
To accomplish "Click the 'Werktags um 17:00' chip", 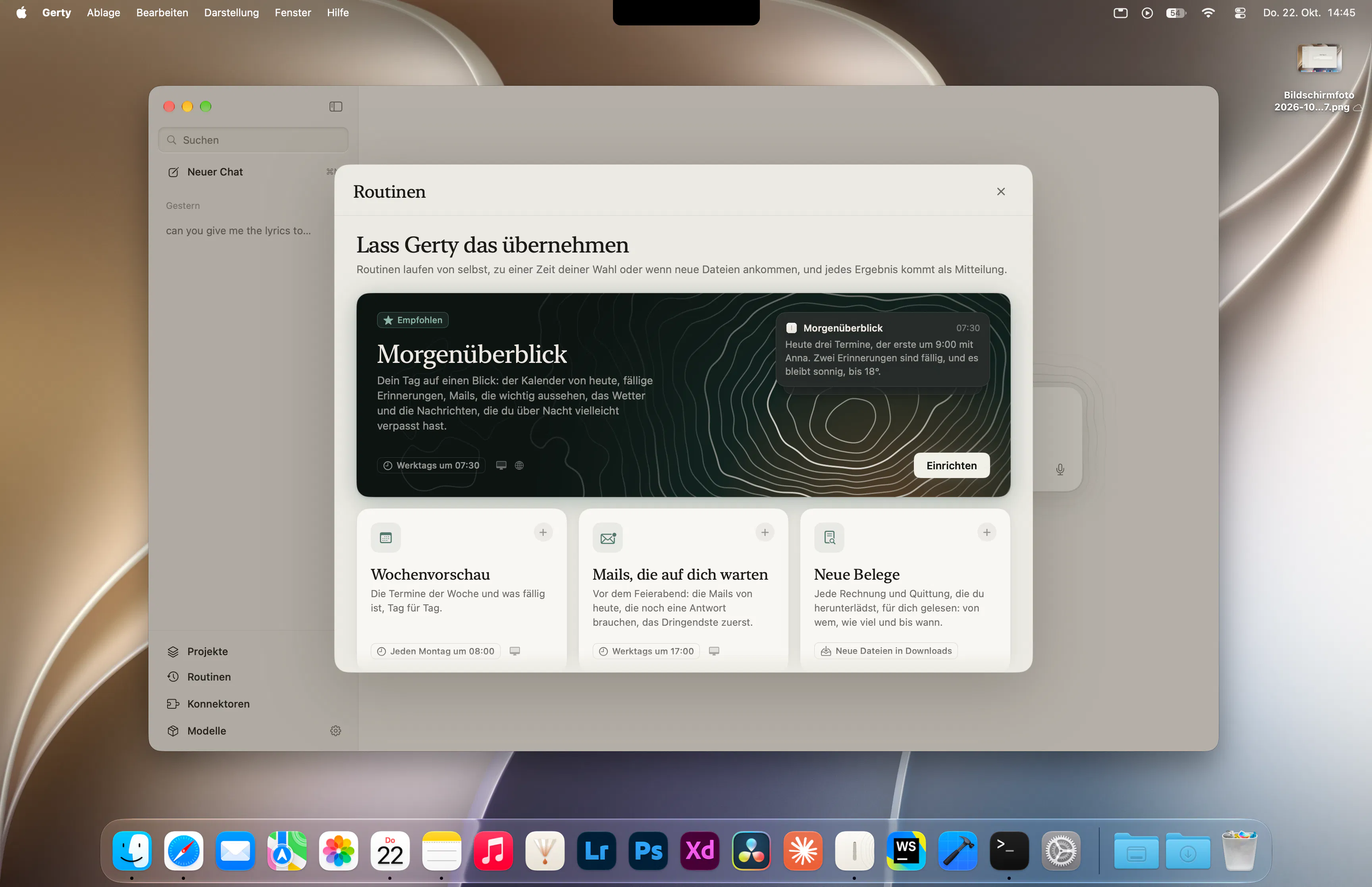I will coord(646,651).
